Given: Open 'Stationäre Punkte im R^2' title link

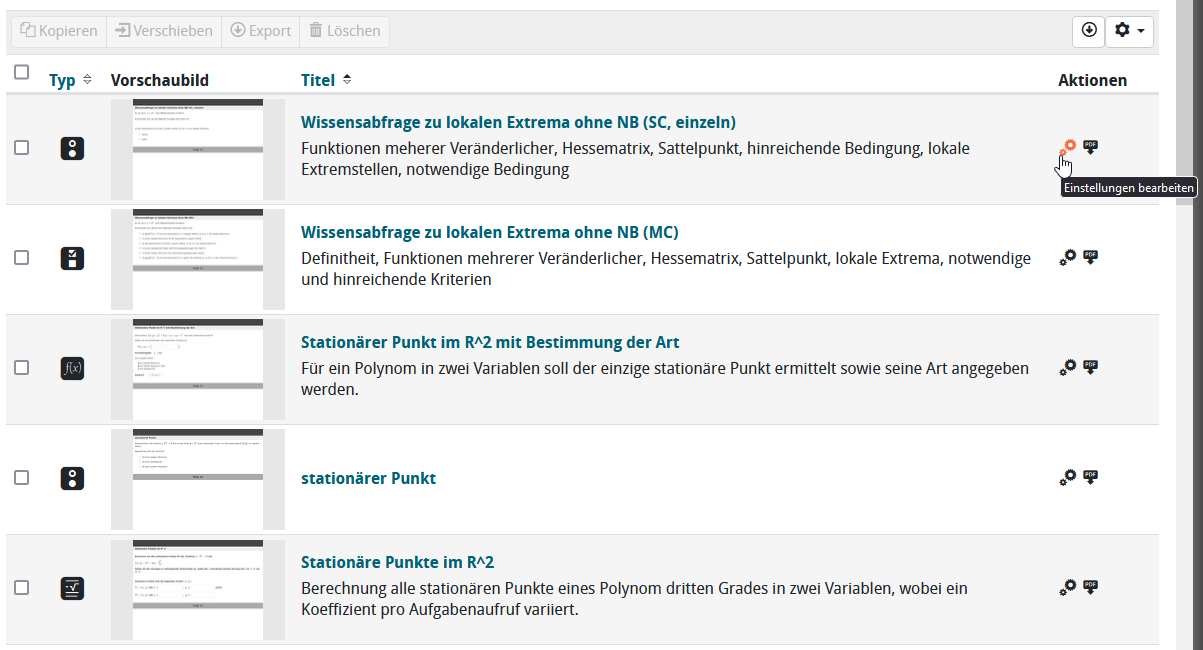Looking at the screenshot, I should [x=397, y=562].
